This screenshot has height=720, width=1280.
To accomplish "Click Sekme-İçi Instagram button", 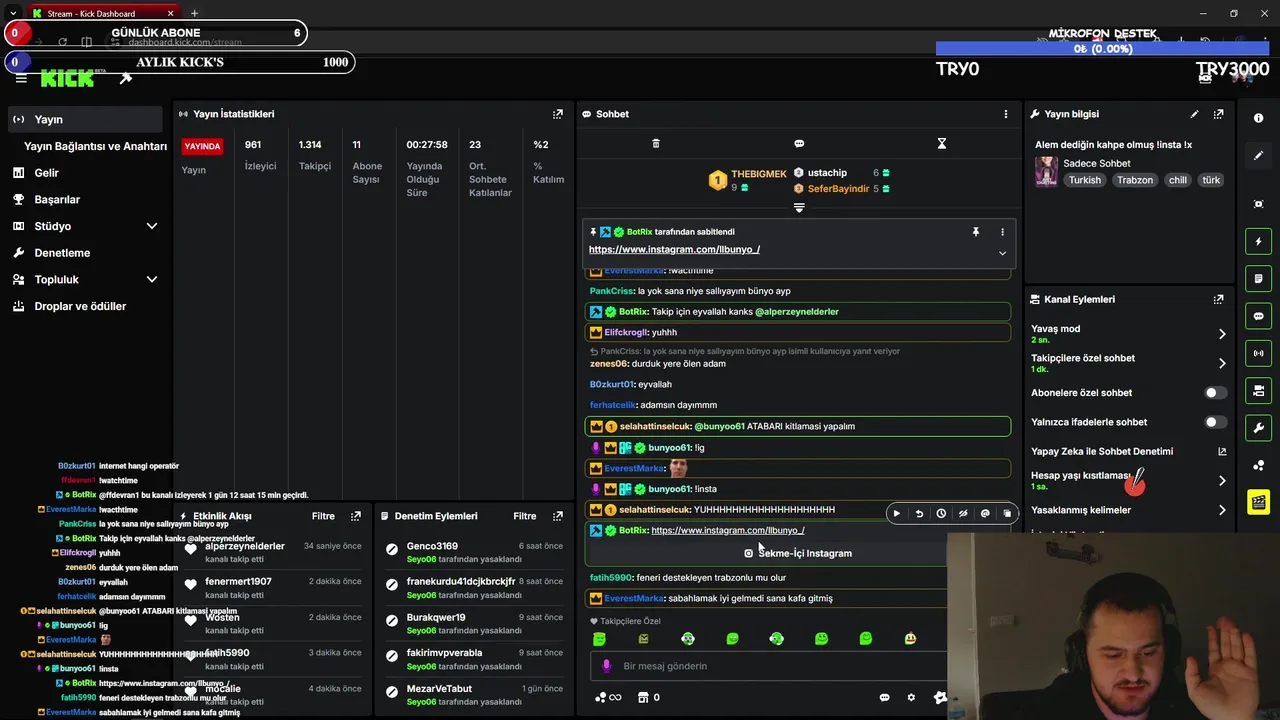I will click(x=798, y=553).
